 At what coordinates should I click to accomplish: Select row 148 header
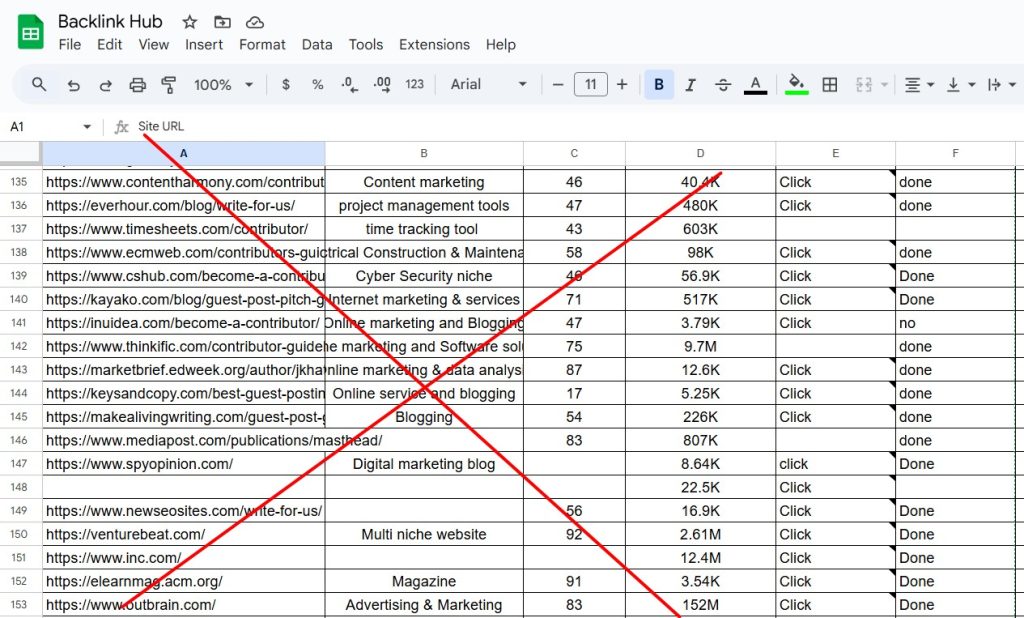[x=20, y=487]
